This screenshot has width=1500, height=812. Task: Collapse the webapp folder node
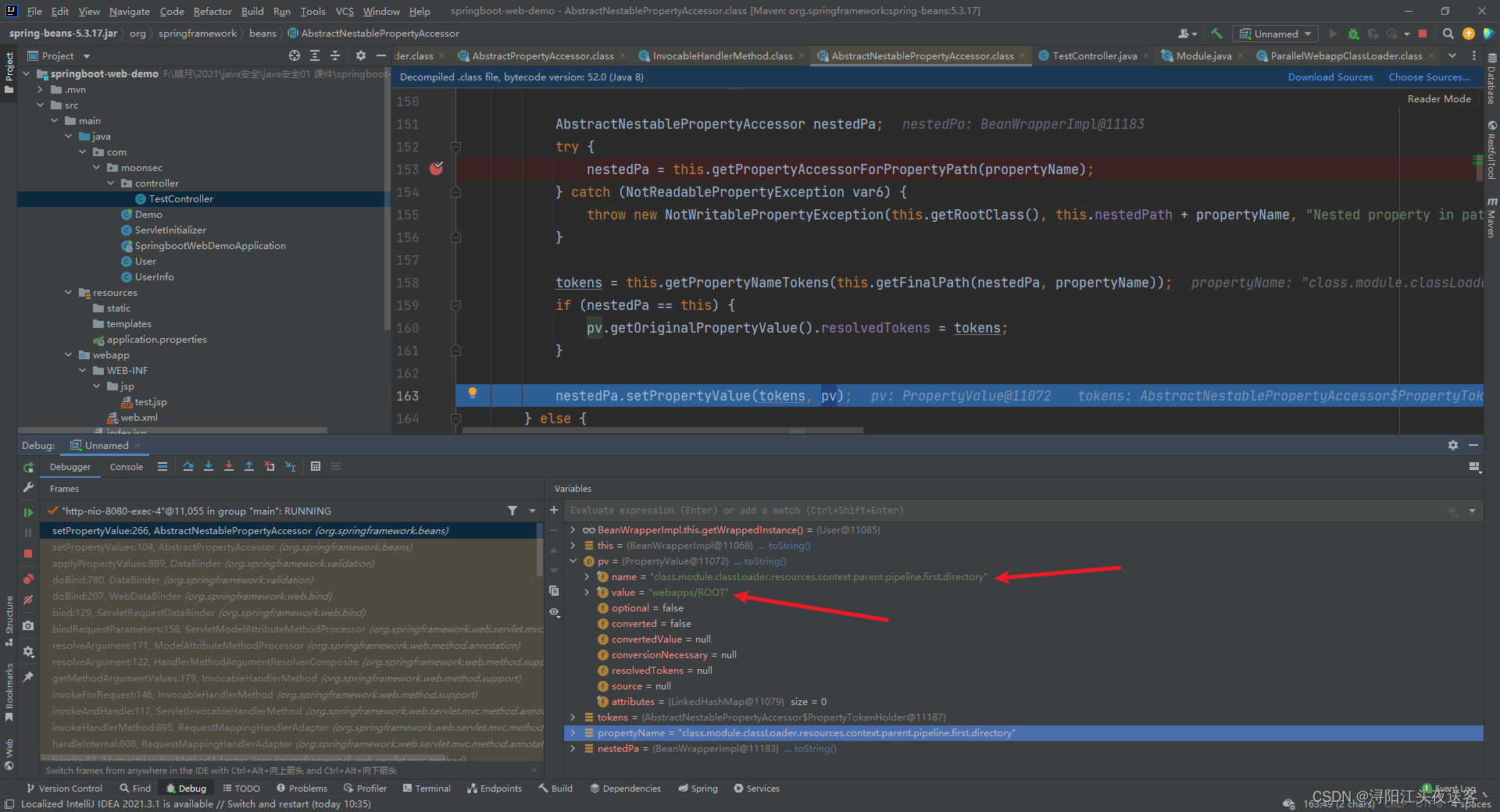pos(69,355)
